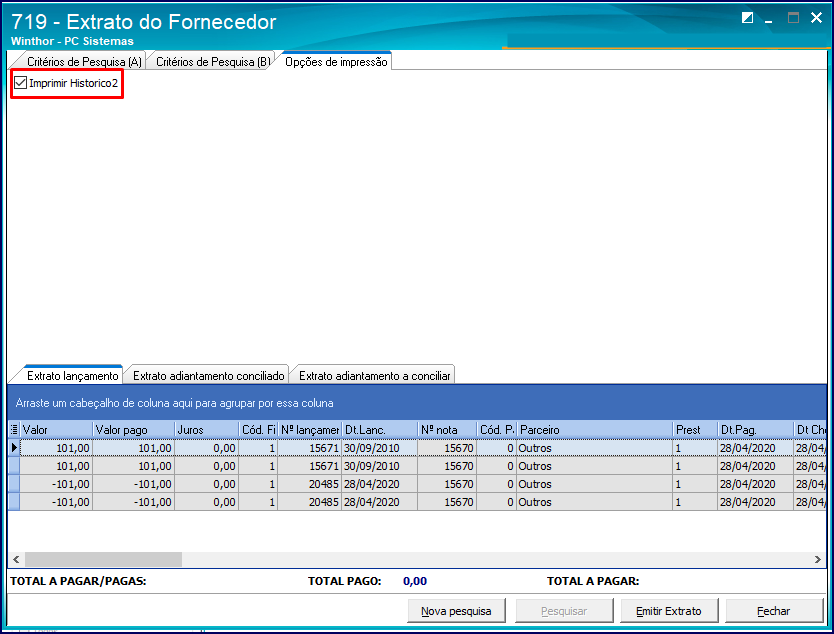Select the current-row indicator arrow of first row
Viewport: 834px width, 634px height.
[x=14, y=448]
